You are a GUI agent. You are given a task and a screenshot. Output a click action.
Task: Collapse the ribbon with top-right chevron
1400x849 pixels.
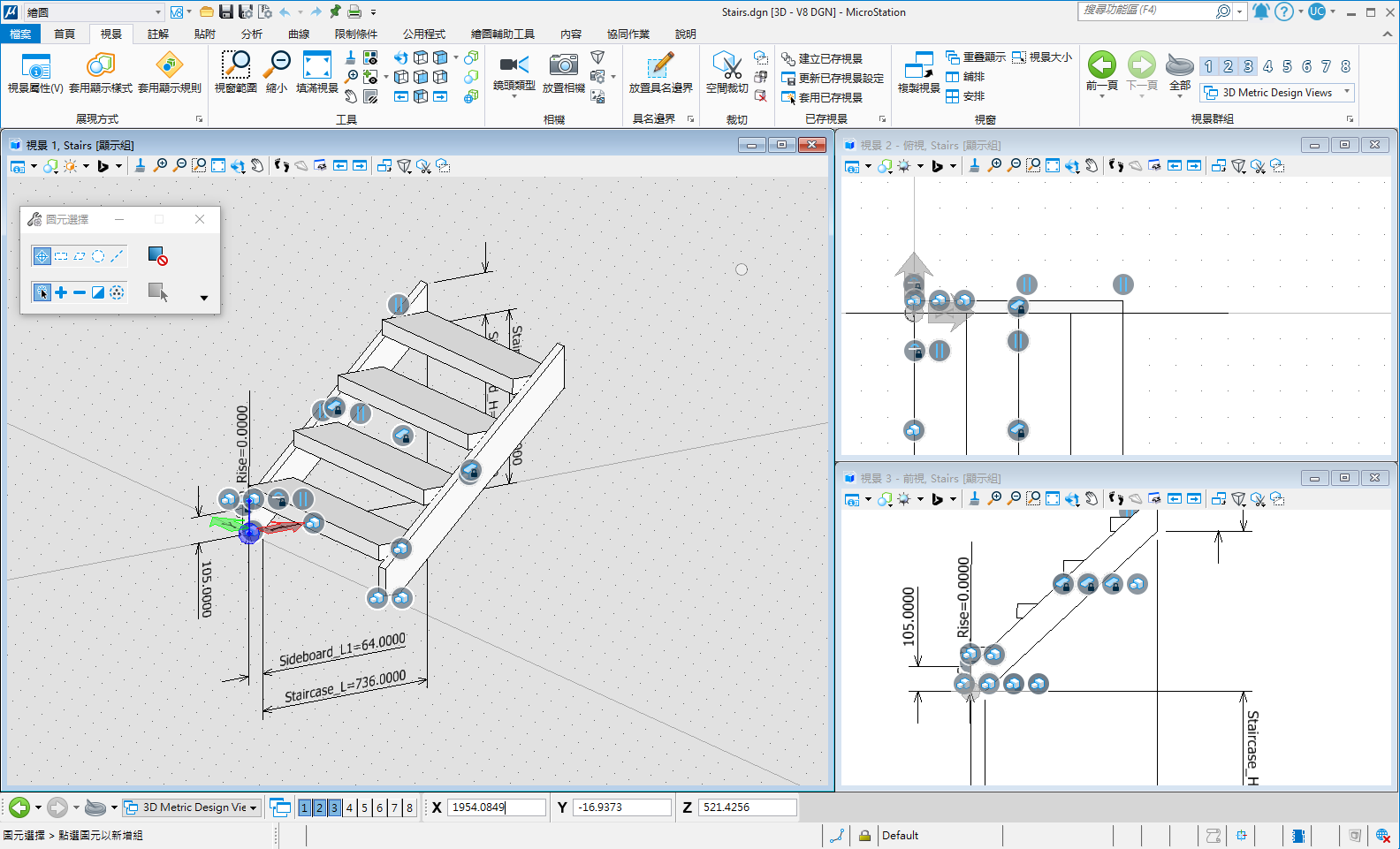(1387, 34)
